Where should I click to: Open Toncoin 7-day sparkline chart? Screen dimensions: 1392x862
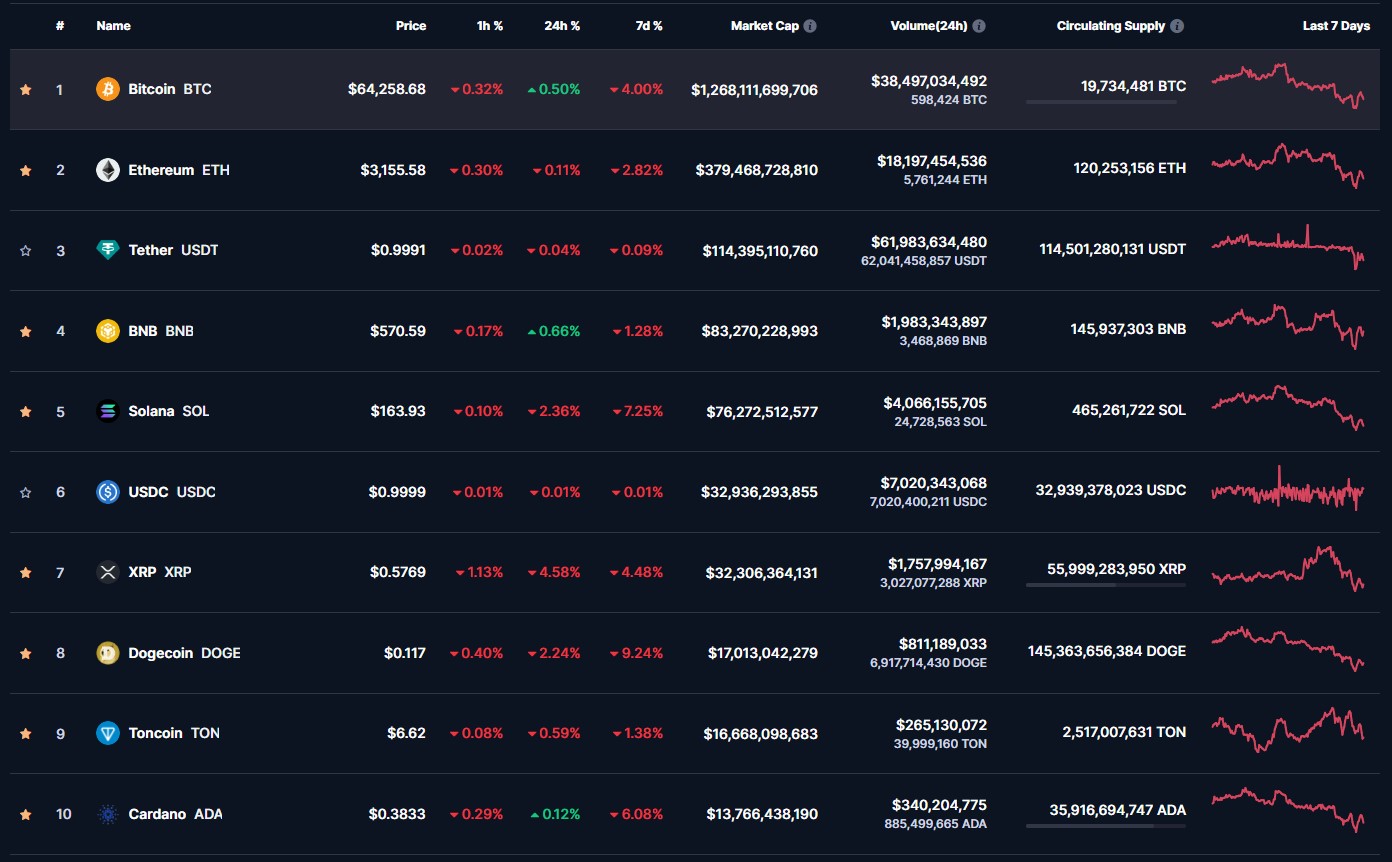coord(1288,730)
